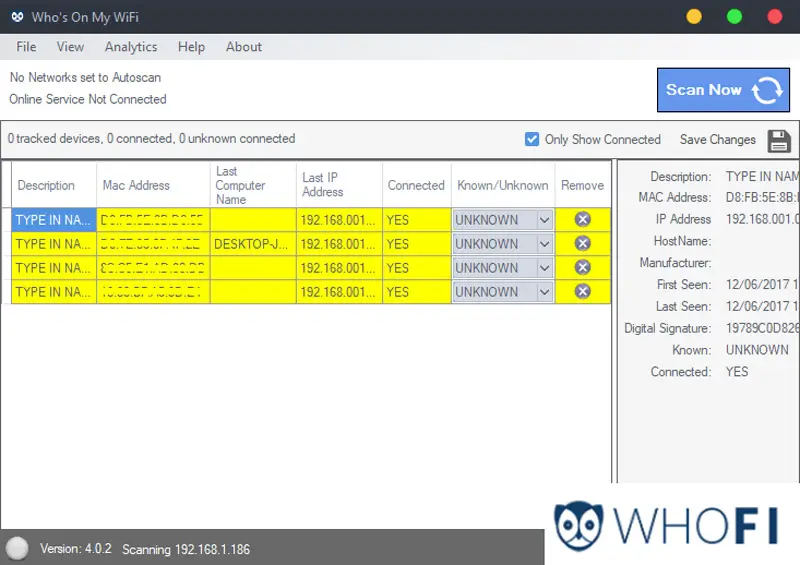Open the UNKNOWN dropdown in first row
Image resolution: width=800 pixels, height=565 pixels.
pos(503,220)
